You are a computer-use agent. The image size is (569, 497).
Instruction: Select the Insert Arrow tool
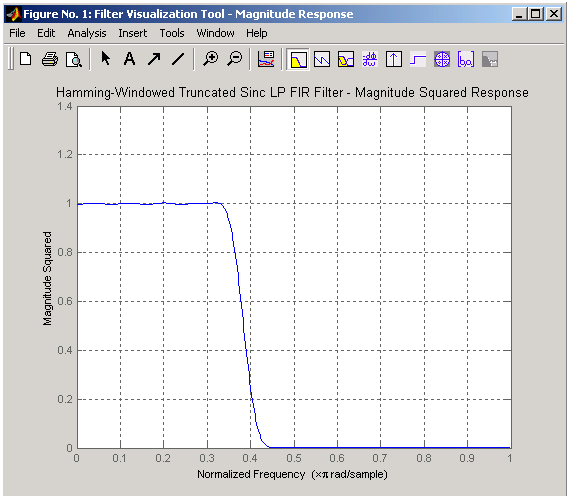tap(154, 59)
